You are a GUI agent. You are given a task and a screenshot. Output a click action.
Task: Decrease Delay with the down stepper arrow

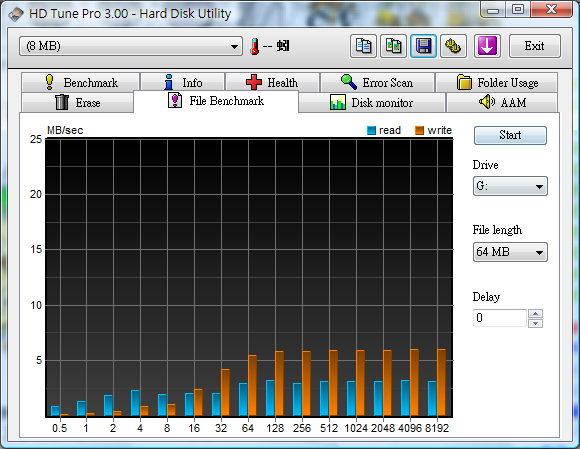(535, 323)
